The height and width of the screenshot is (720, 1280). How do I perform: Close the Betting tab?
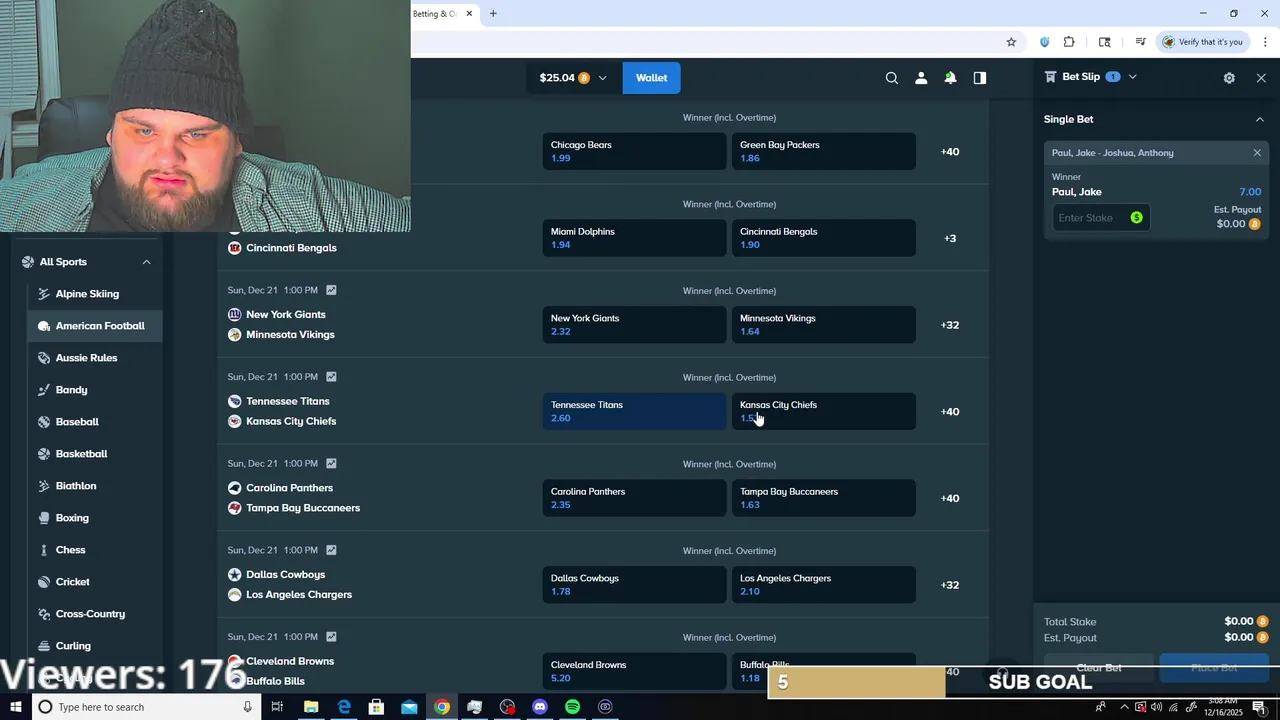pos(469,14)
